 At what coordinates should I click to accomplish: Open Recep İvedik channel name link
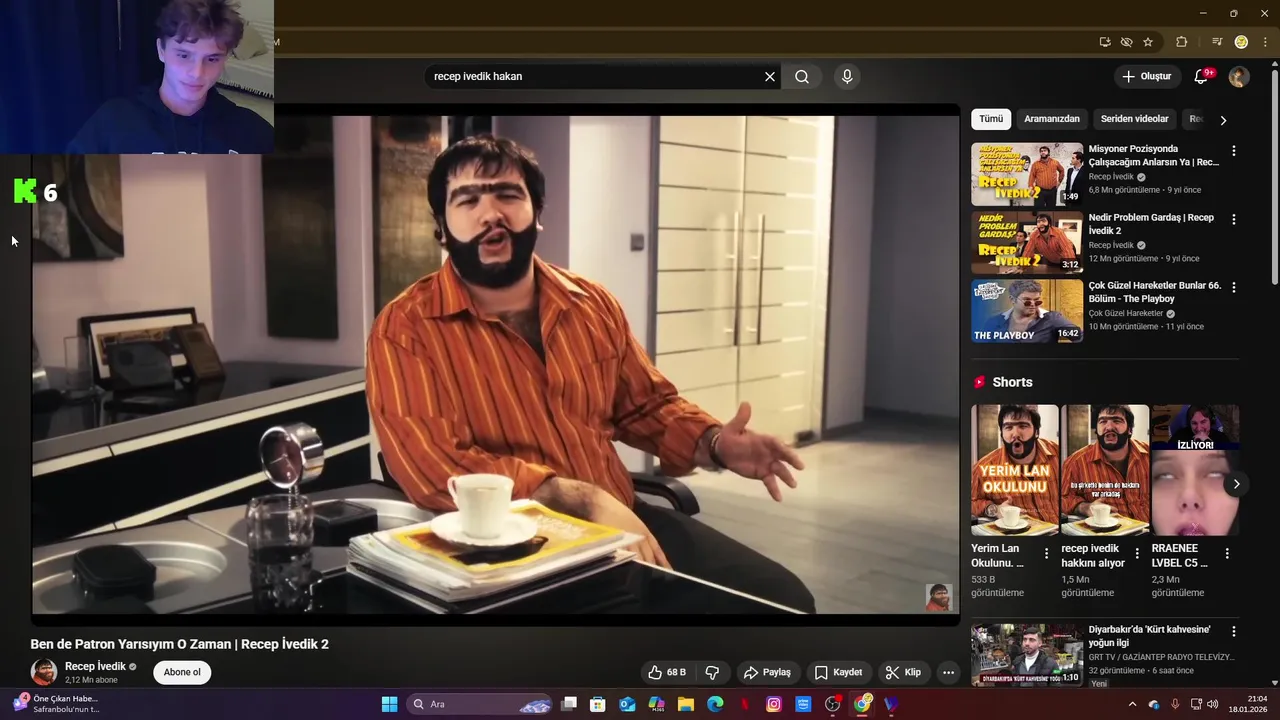[x=95, y=666]
